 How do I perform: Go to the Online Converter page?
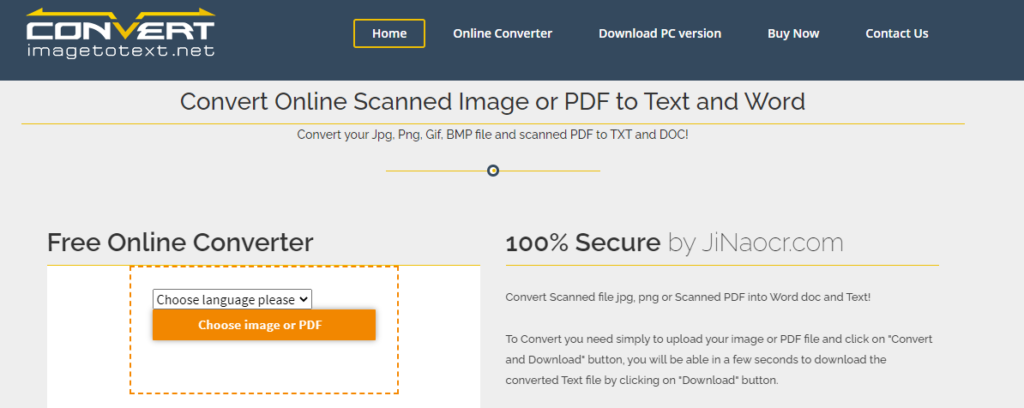point(502,33)
